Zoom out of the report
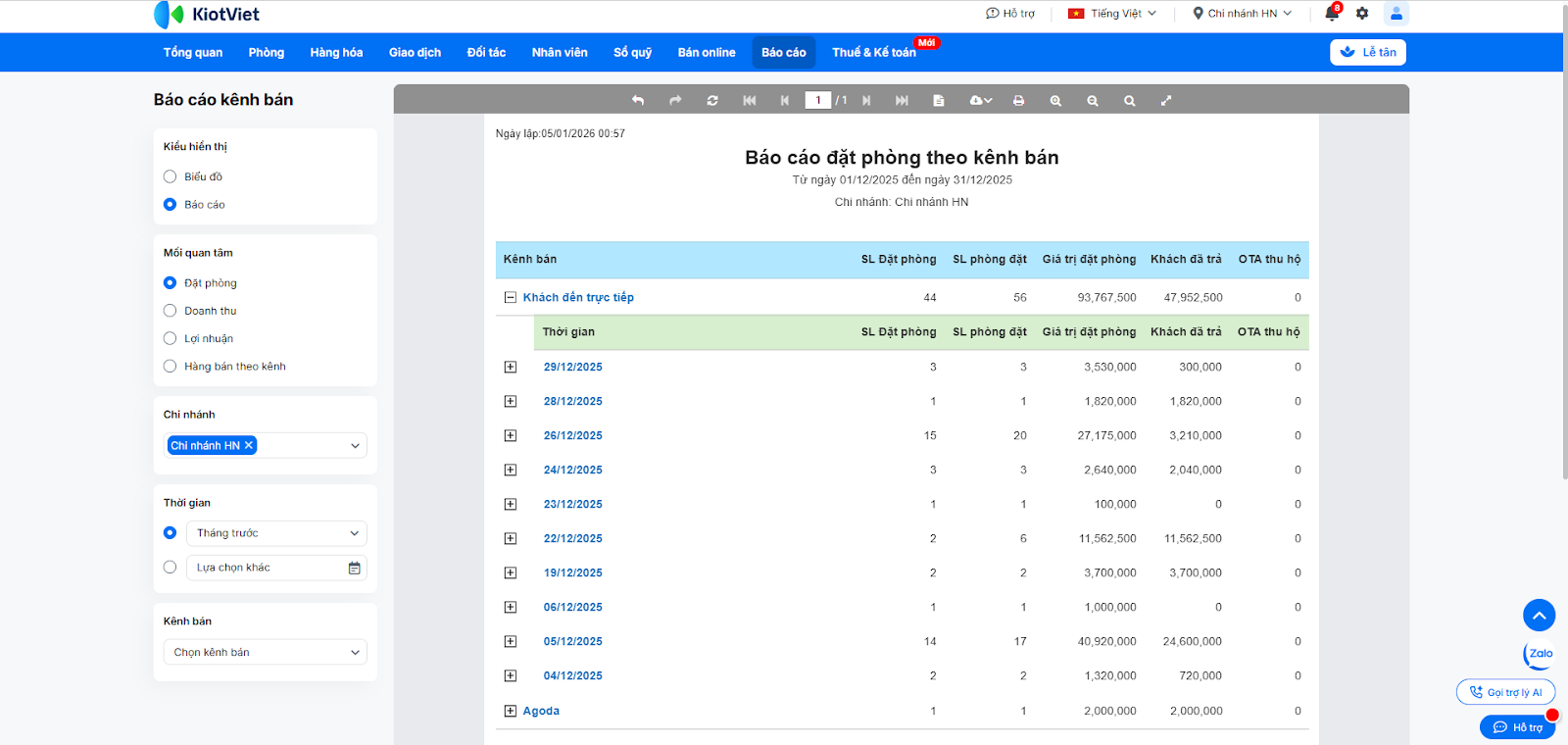 tap(1093, 101)
